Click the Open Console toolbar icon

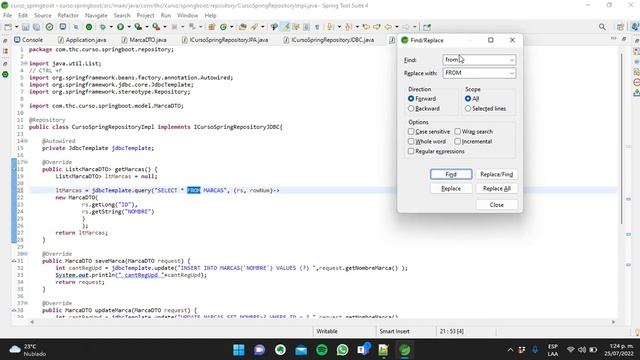coord(62,27)
